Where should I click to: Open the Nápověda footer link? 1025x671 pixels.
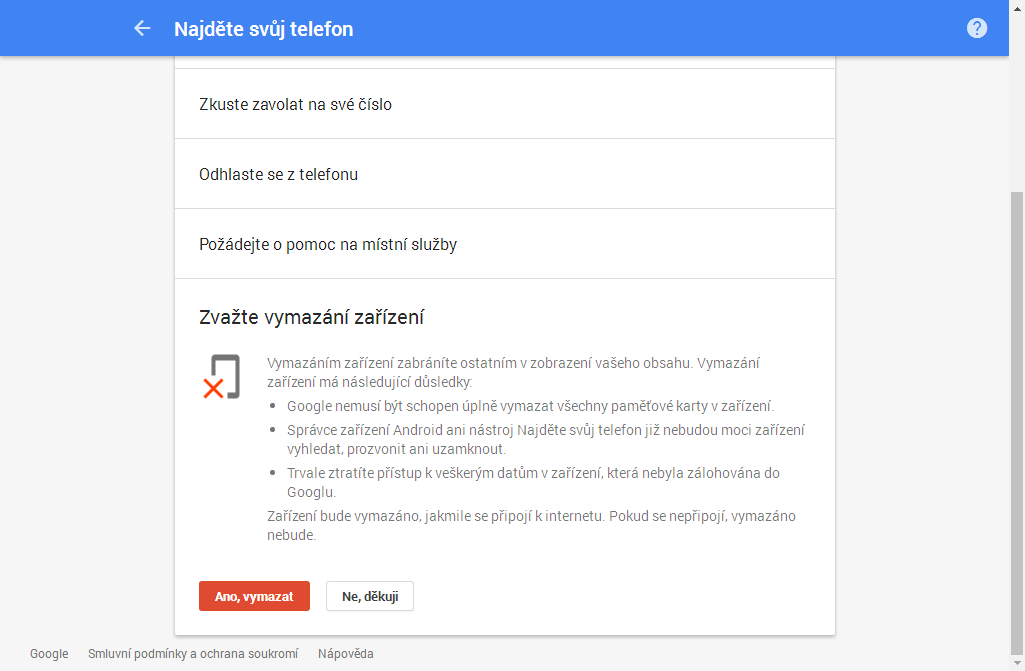tap(346, 653)
